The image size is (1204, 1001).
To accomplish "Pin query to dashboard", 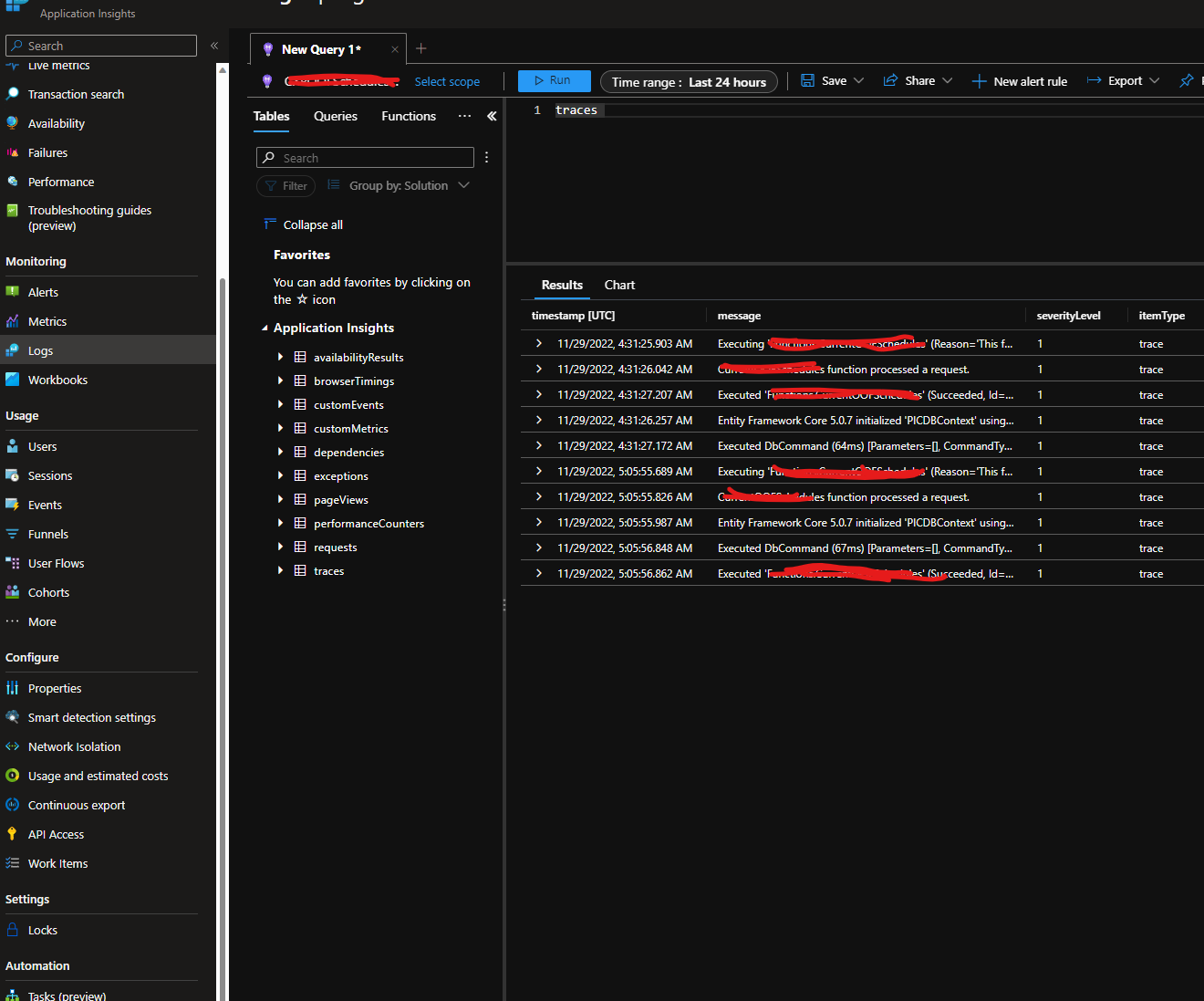I will [1187, 80].
